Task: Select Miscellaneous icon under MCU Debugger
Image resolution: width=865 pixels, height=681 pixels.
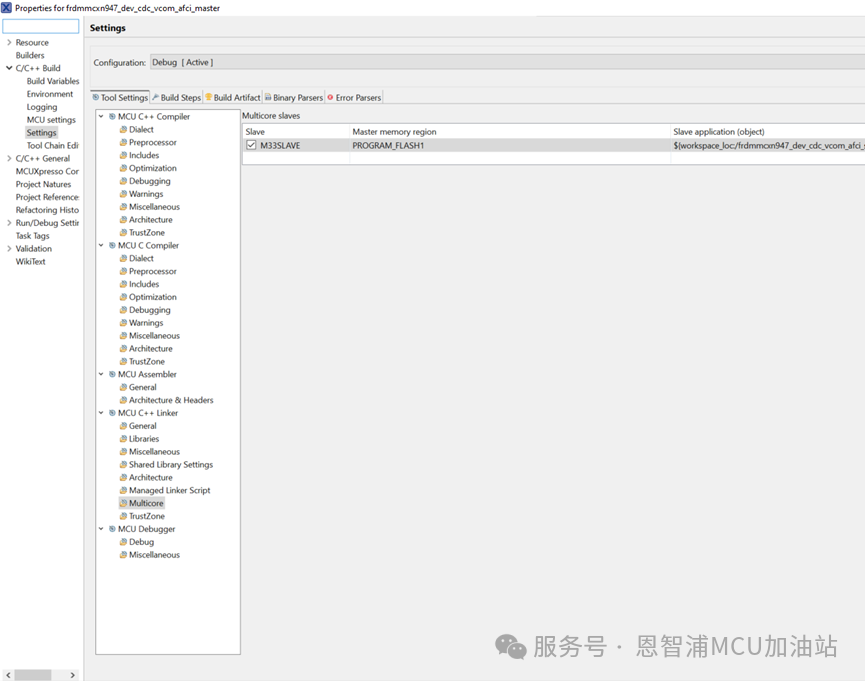Action: (x=124, y=555)
